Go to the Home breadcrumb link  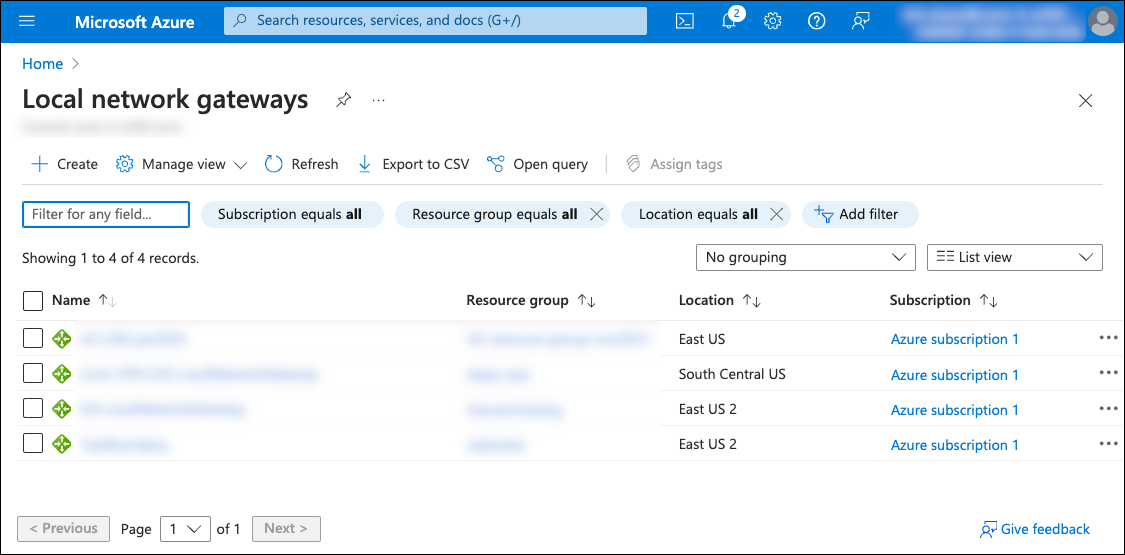[42, 64]
